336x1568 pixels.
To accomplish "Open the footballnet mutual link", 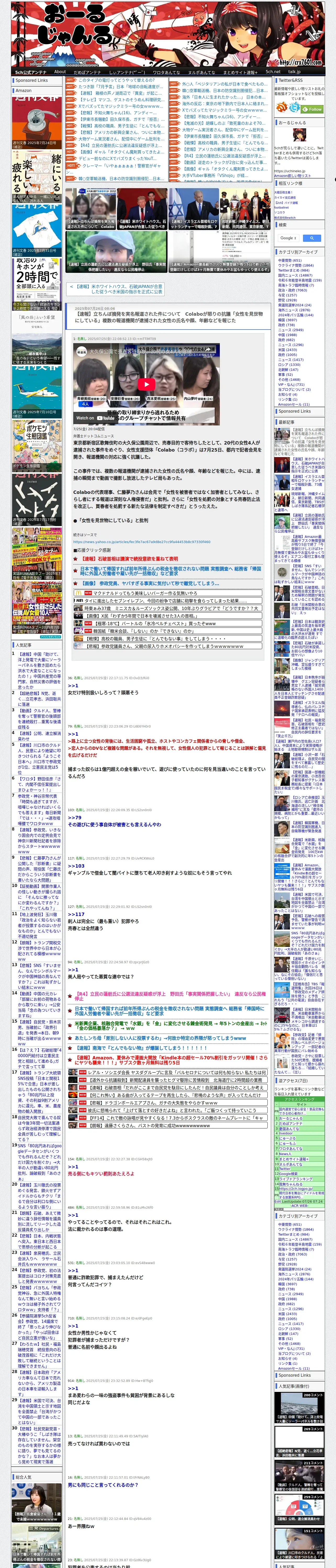I will (x=282, y=207).
